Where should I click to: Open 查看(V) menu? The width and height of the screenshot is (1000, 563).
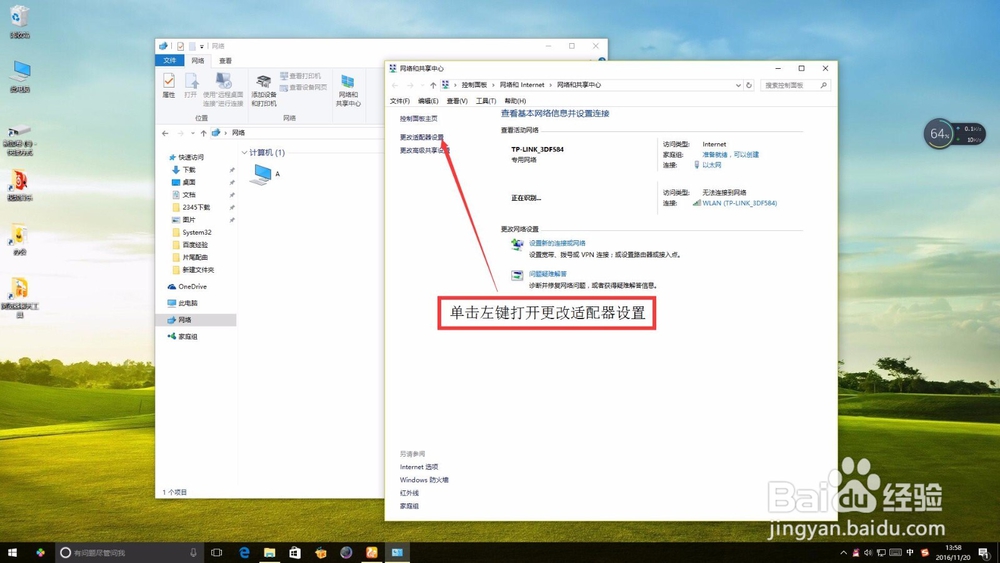[457, 101]
